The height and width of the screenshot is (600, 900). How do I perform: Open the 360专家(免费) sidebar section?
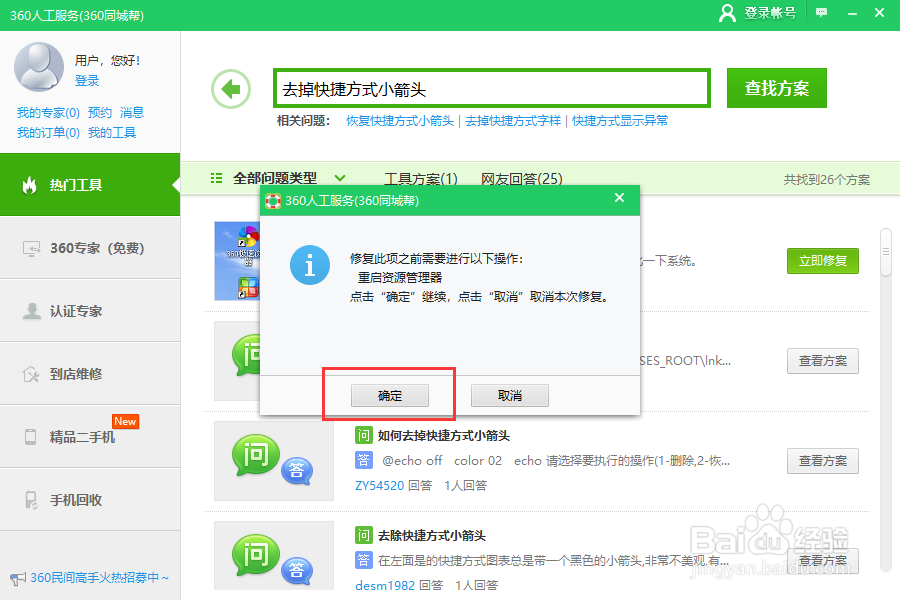pyautogui.click(x=90, y=248)
